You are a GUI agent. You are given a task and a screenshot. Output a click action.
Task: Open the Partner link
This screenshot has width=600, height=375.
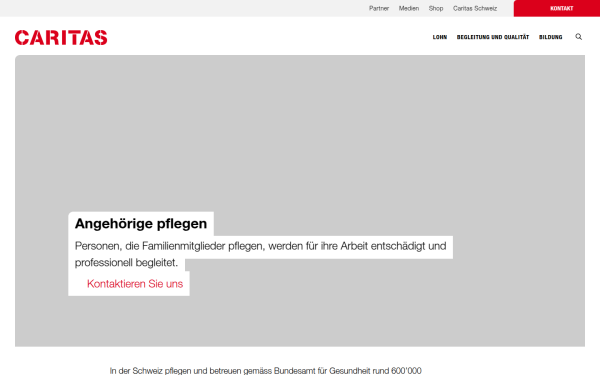click(x=379, y=8)
